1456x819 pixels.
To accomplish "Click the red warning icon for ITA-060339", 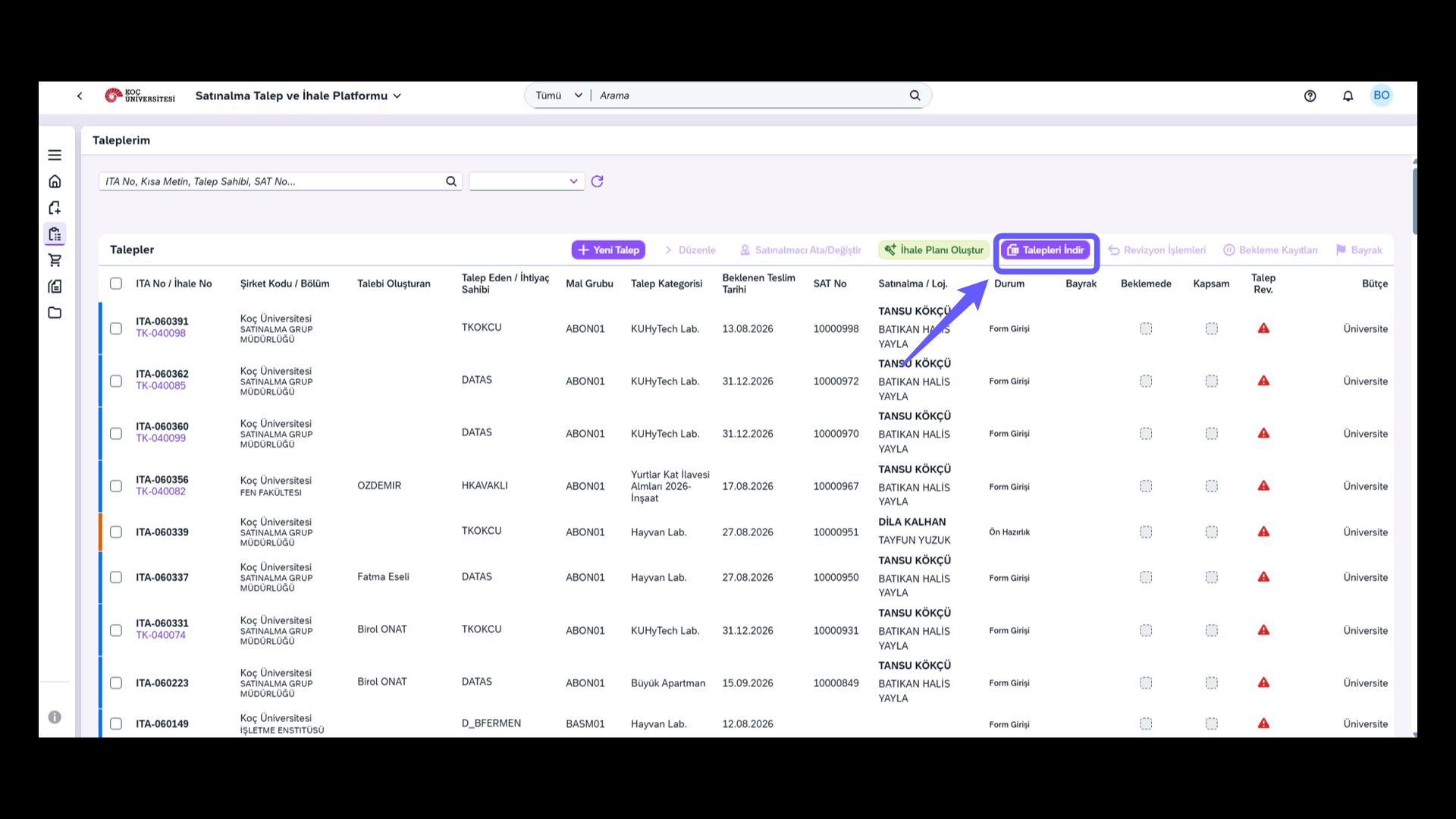I will [1263, 532].
